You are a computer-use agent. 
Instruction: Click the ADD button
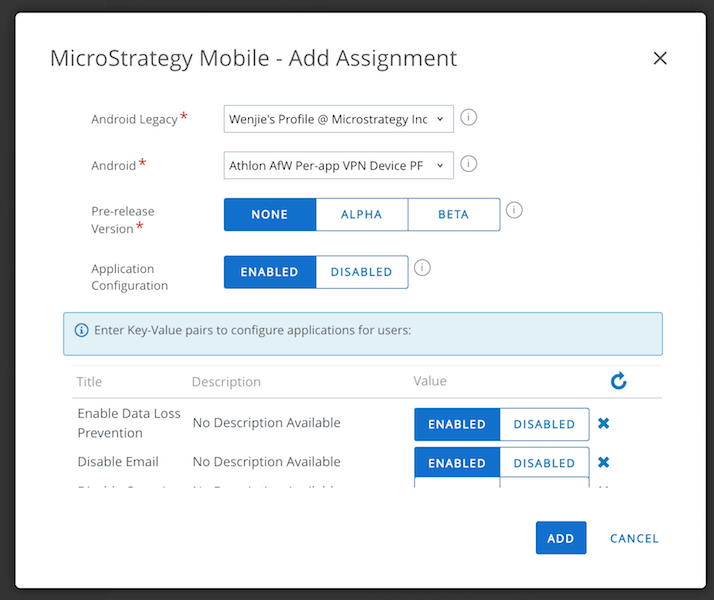coord(561,538)
